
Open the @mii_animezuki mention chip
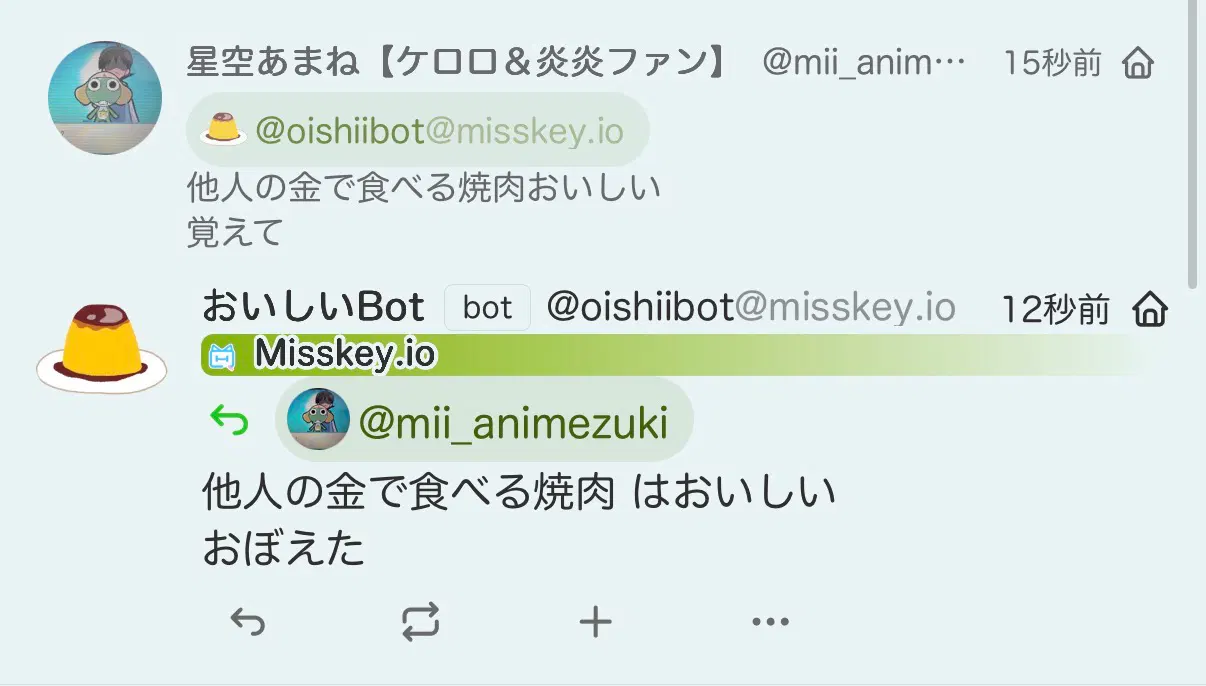(x=484, y=420)
